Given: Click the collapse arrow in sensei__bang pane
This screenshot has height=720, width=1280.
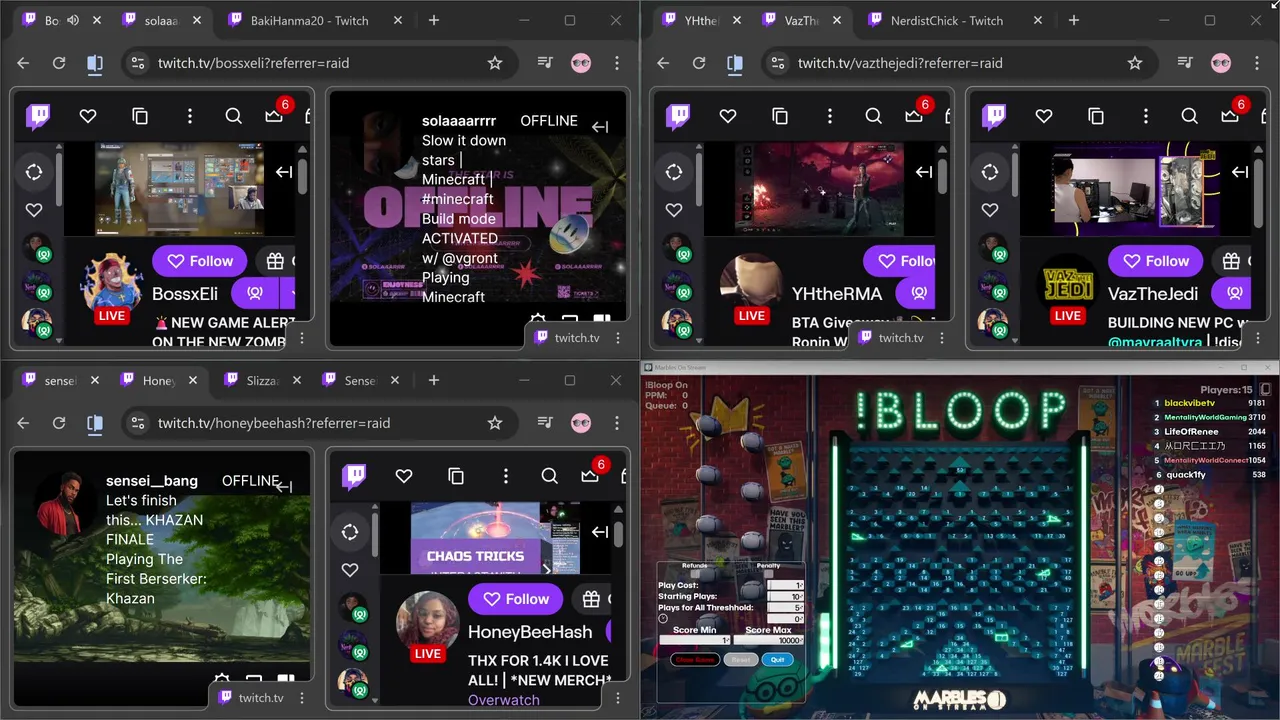Looking at the screenshot, I should pyautogui.click(x=284, y=487).
